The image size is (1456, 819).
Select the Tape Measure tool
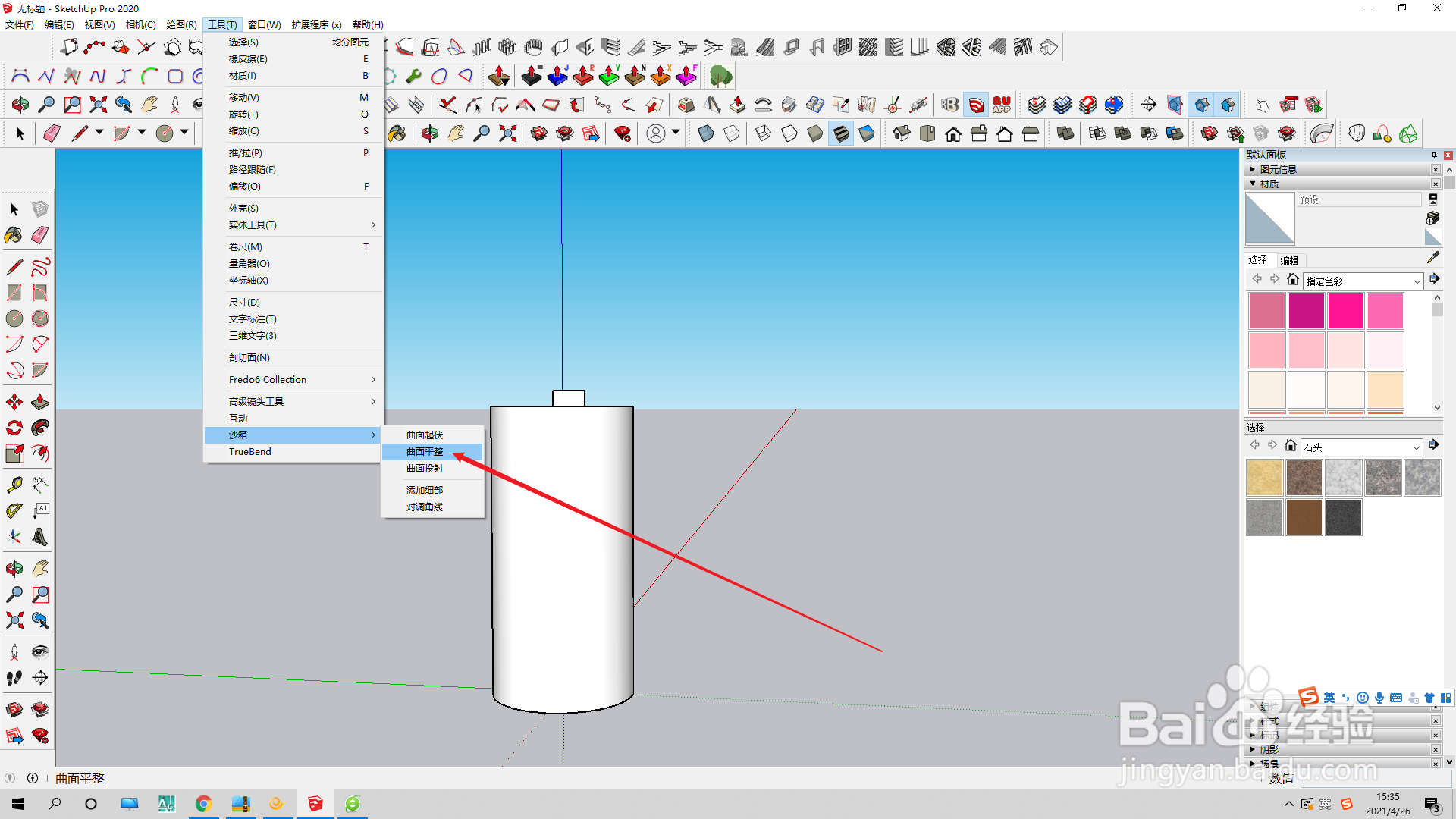pos(14,484)
